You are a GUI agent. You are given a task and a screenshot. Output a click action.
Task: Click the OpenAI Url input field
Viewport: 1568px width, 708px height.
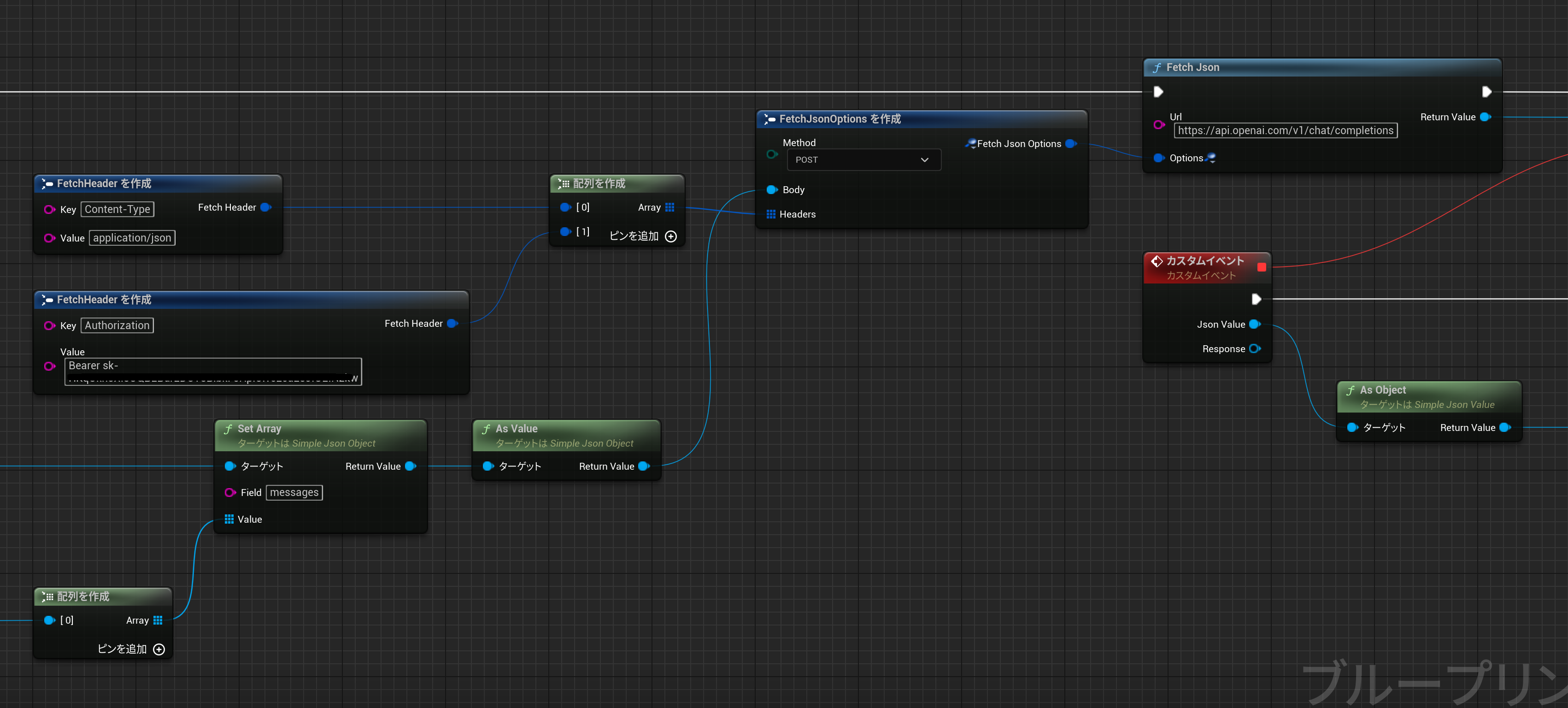tap(1285, 130)
